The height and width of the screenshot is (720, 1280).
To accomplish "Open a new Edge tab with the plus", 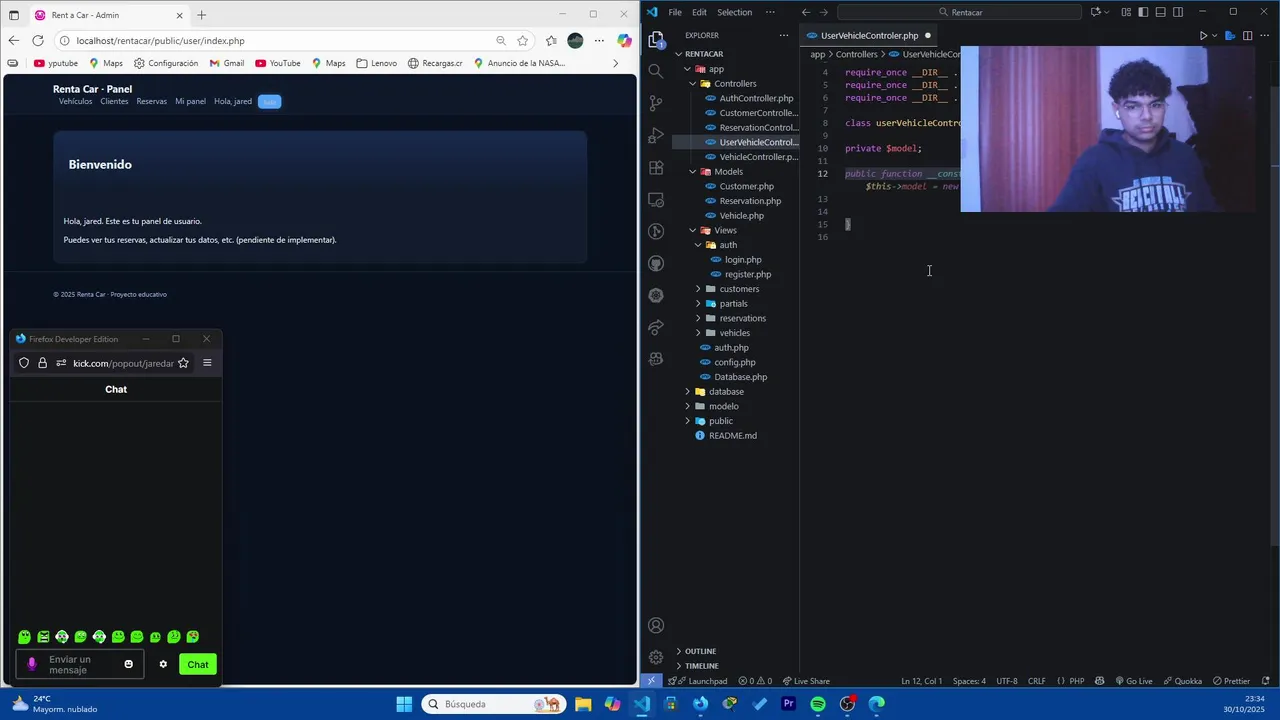I will click(x=201, y=15).
